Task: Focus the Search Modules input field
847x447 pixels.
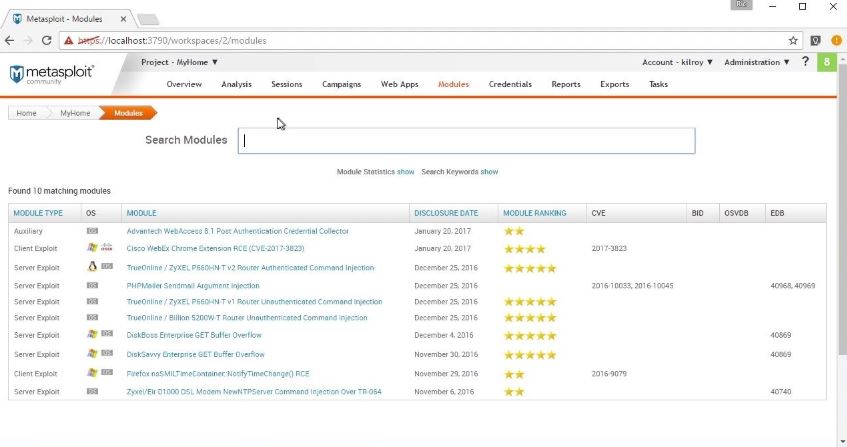Action: [x=467, y=141]
